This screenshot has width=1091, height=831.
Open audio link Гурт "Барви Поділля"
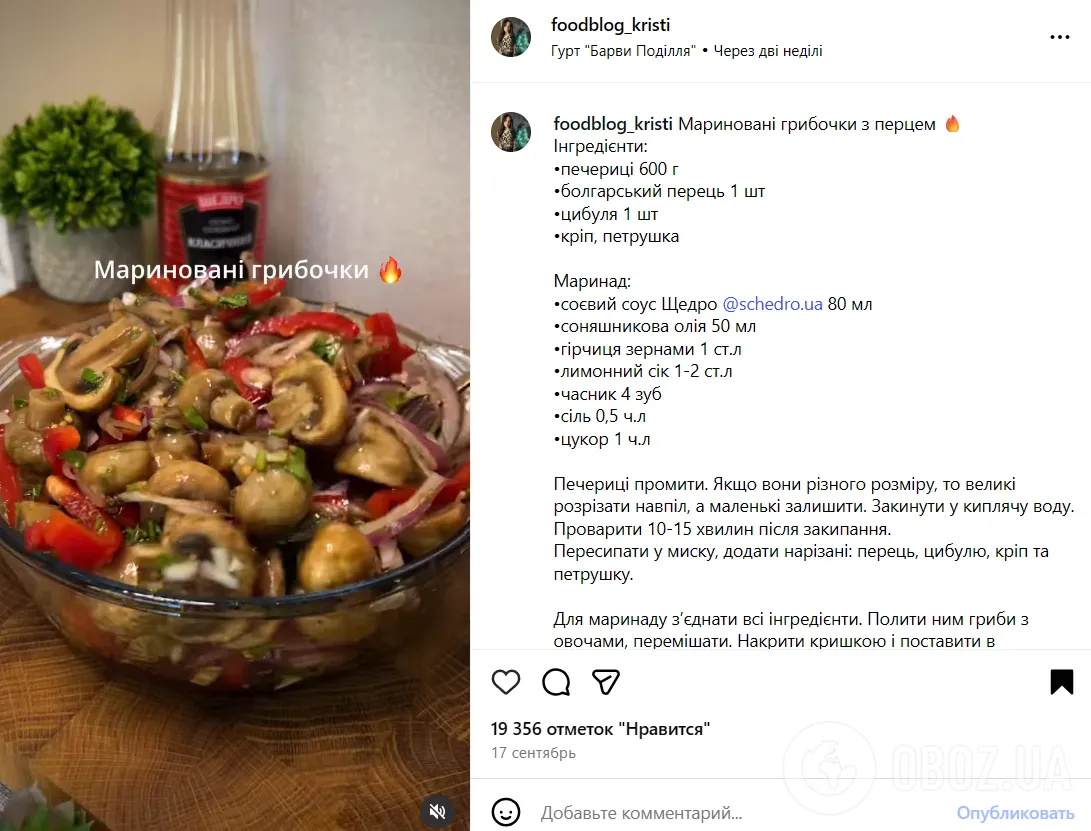point(623,51)
